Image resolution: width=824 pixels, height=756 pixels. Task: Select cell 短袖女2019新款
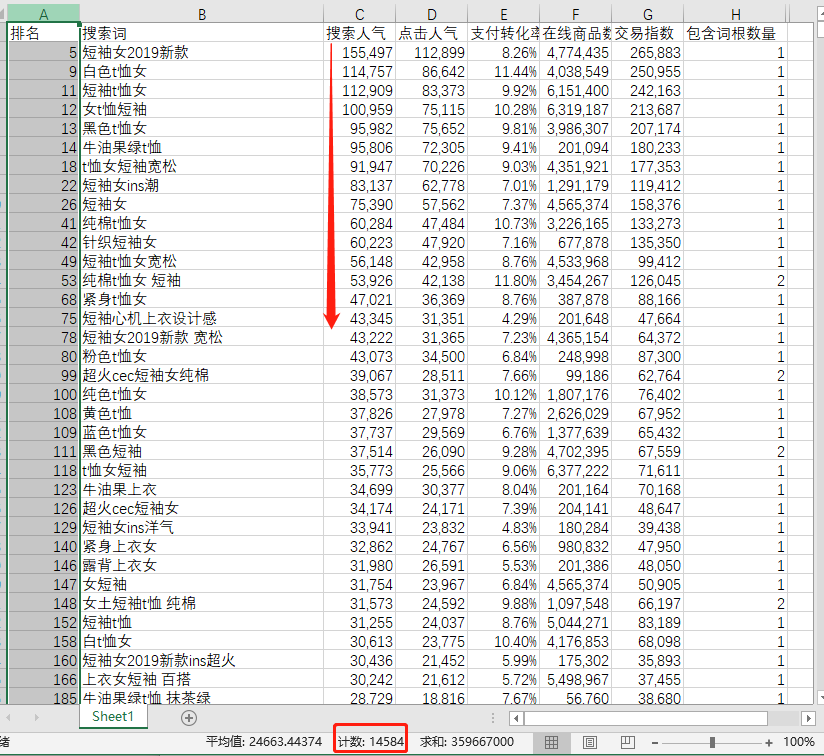coord(202,53)
